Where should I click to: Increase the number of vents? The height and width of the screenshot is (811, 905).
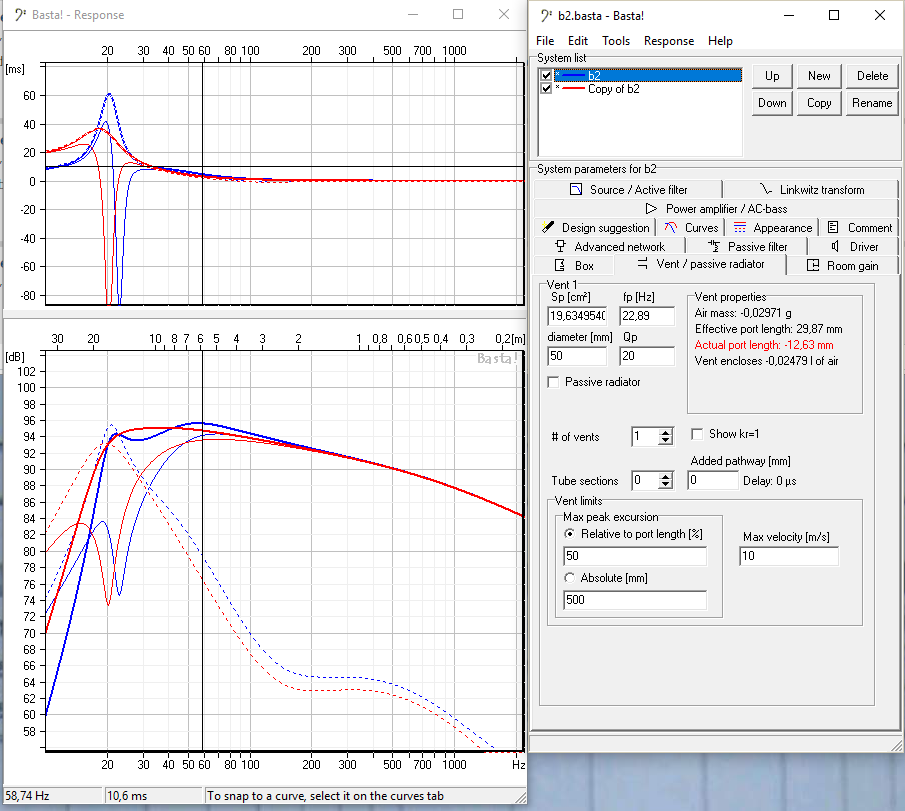pyautogui.click(x=665, y=432)
